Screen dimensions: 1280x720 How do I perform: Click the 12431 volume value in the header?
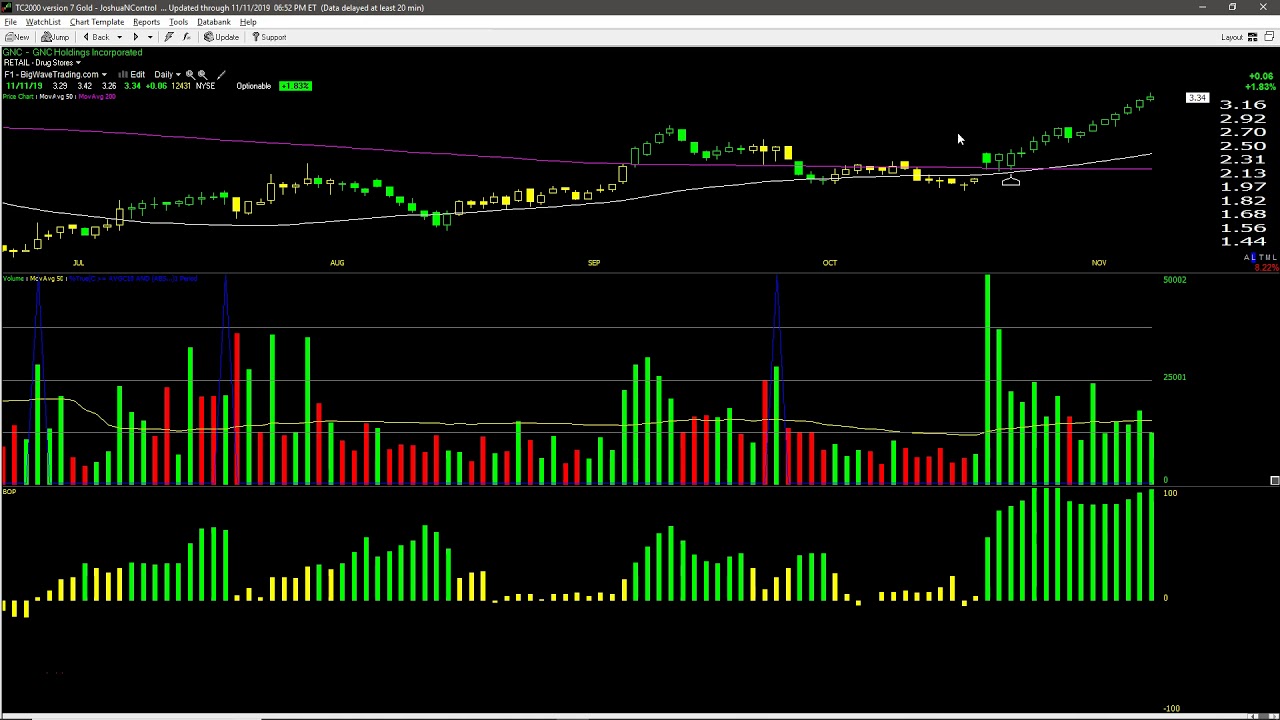pos(180,86)
